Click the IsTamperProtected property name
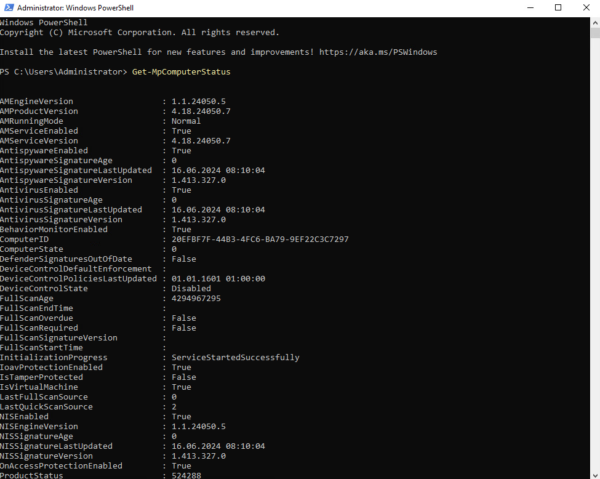 [x=42, y=377]
